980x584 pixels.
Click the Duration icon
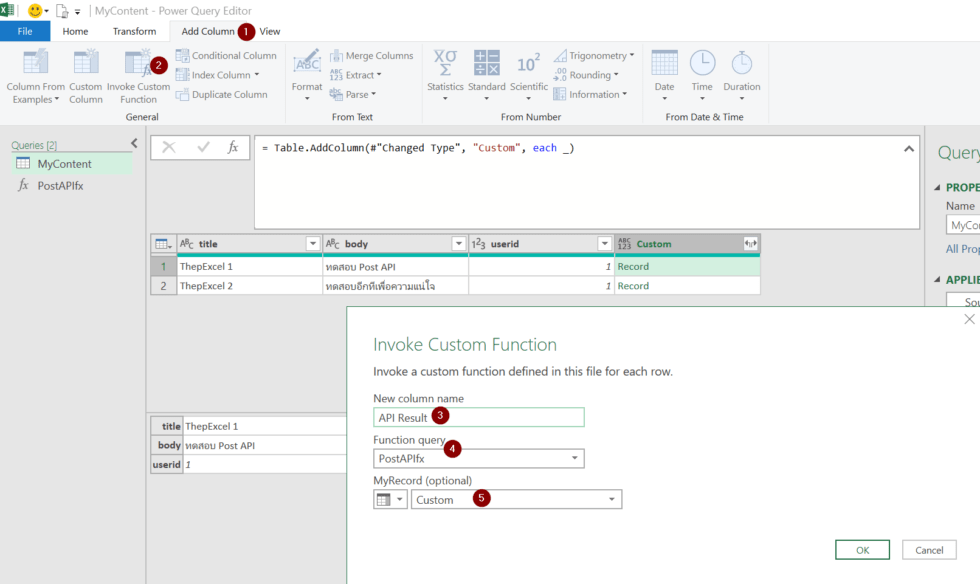(741, 64)
